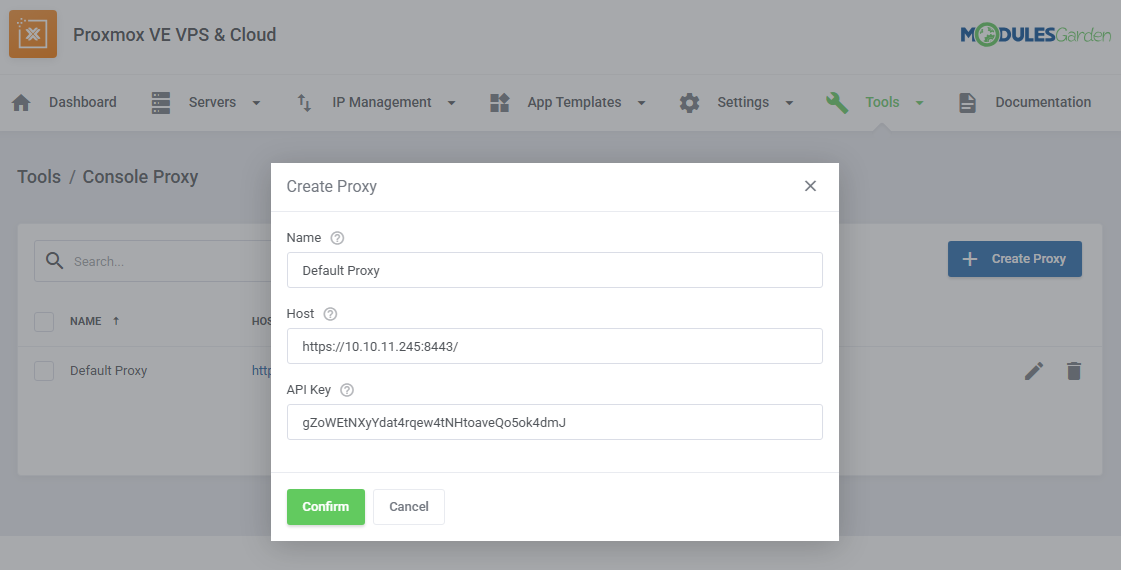Click the Proxmox module logo icon

33,34
